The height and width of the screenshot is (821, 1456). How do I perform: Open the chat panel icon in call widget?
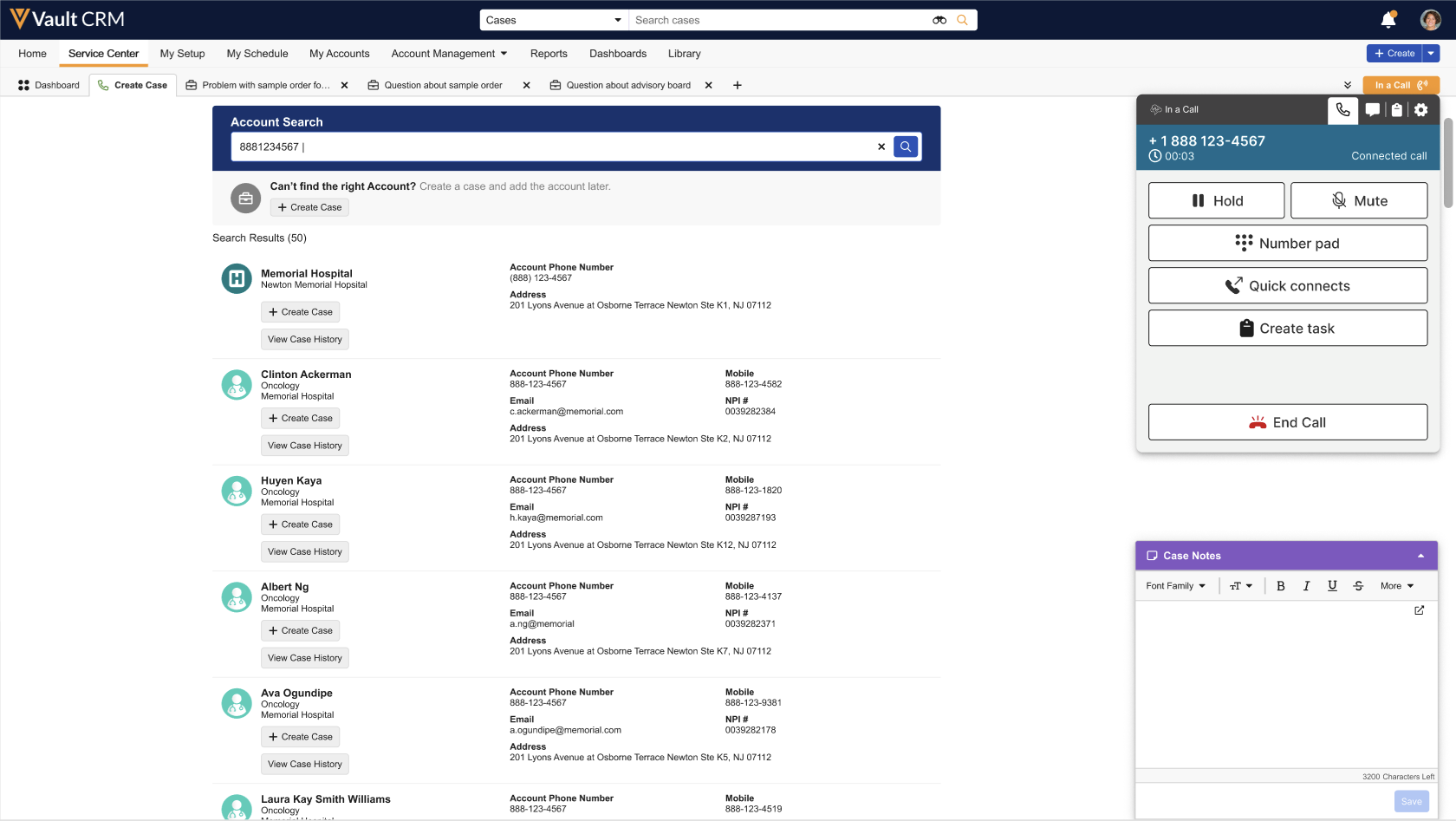pos(1373,110)
